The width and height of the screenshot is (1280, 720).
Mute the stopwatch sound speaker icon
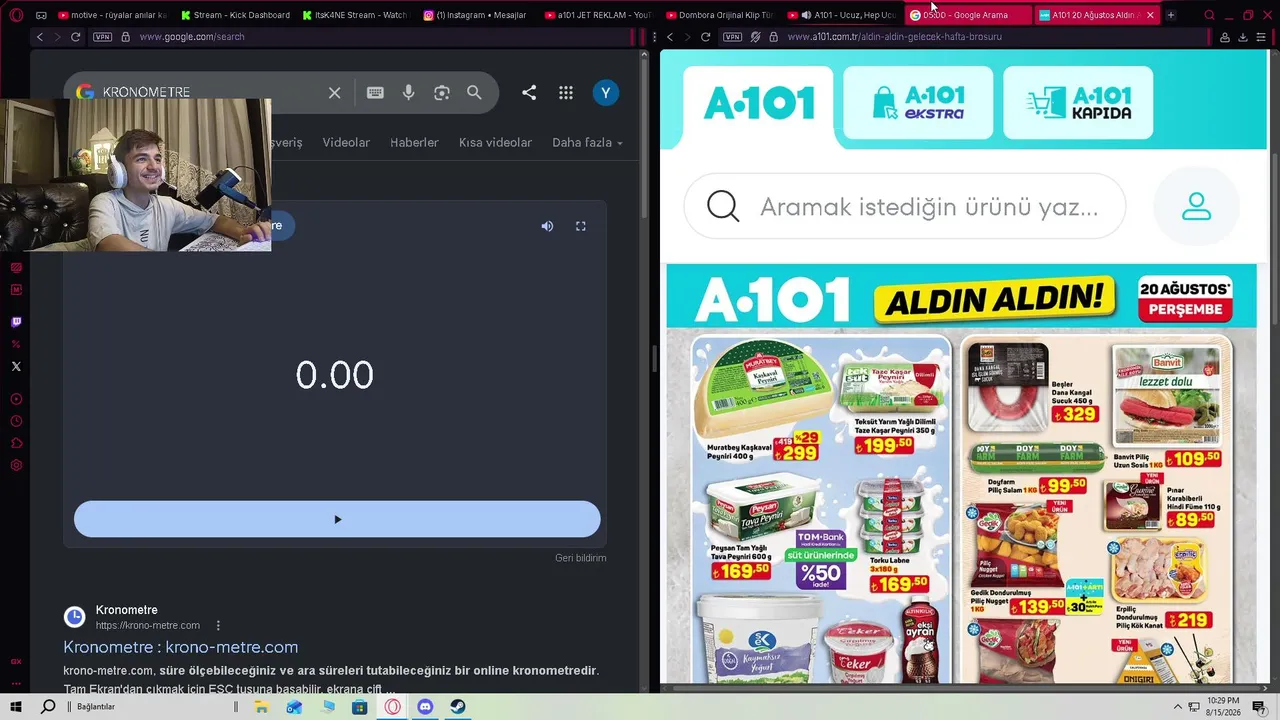click(547, 226)
